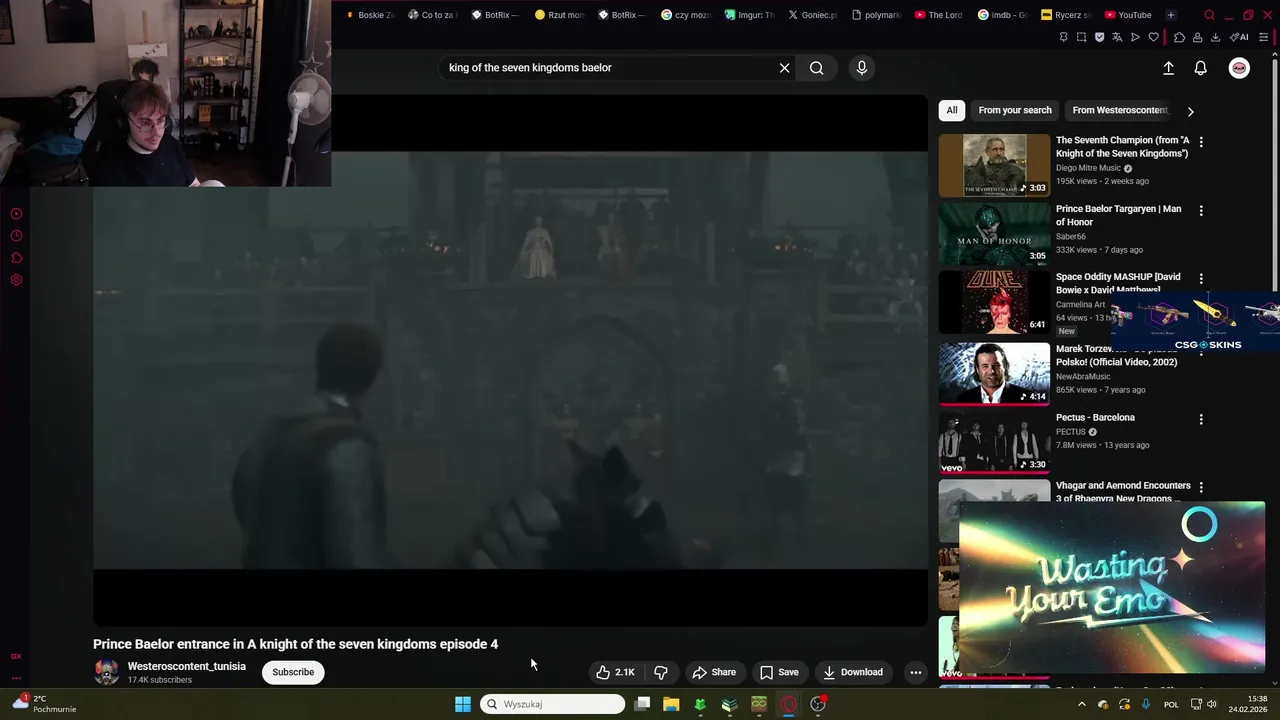Image resolution: width=1280 pixels, height=720 pixels.
Task: Switch to The Lord YouTube browser tab
Action: coord(939,15)
